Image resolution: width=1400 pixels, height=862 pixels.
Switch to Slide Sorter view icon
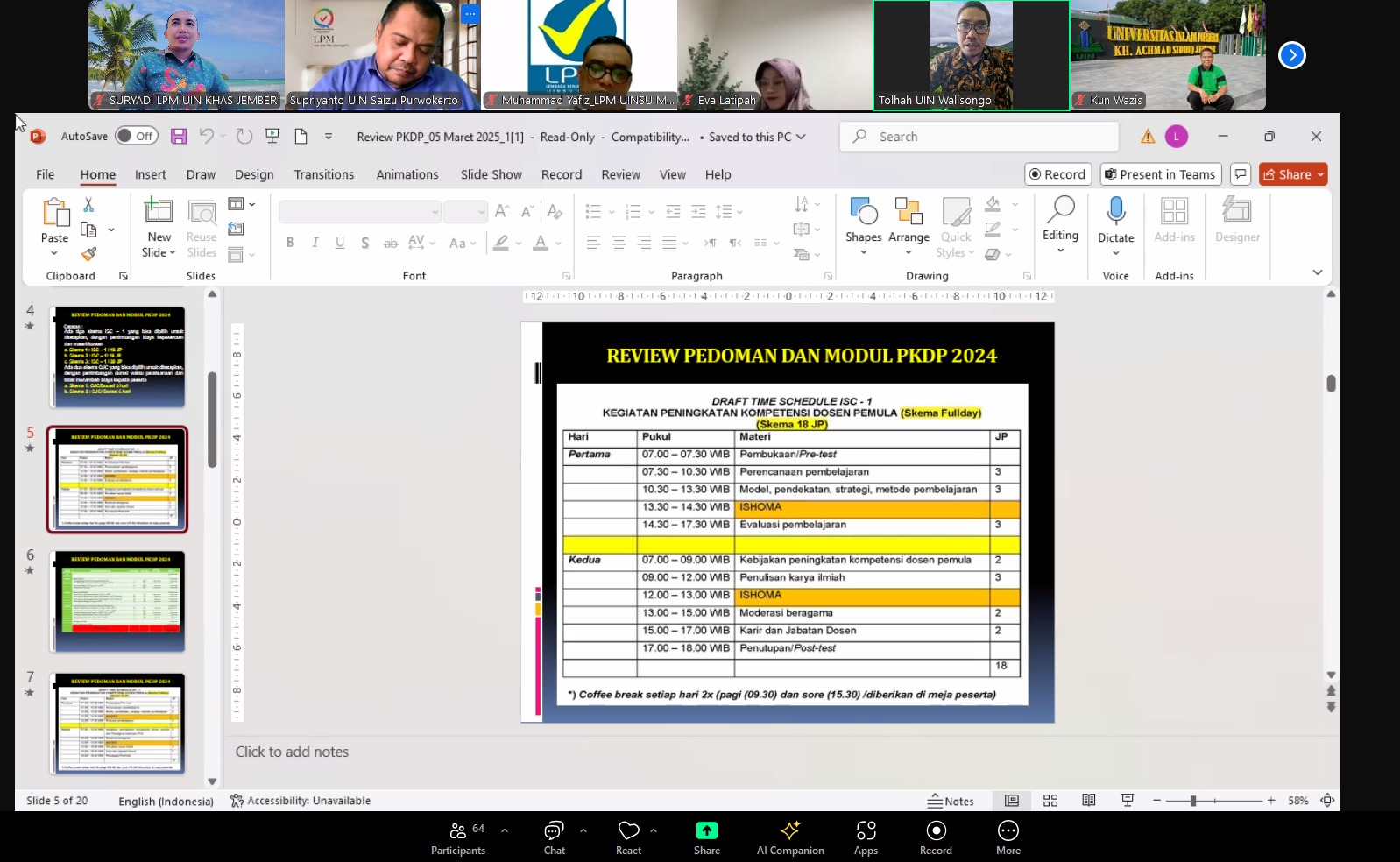click(1050, 801)
